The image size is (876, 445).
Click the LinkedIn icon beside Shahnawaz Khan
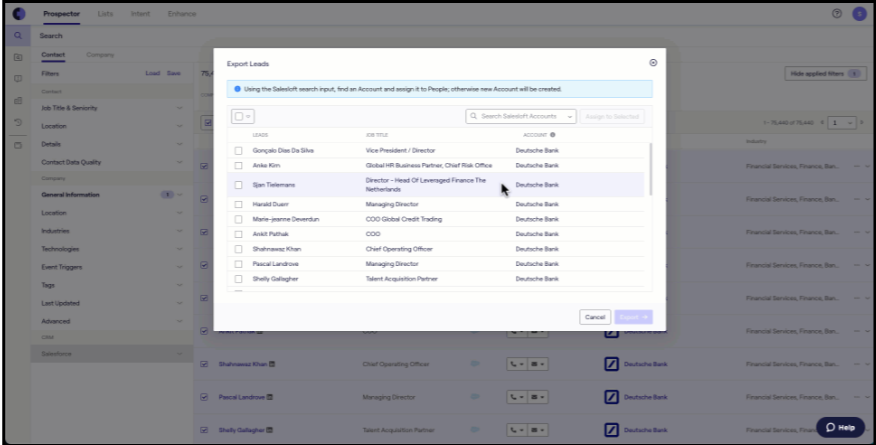(x=272, y=364)
